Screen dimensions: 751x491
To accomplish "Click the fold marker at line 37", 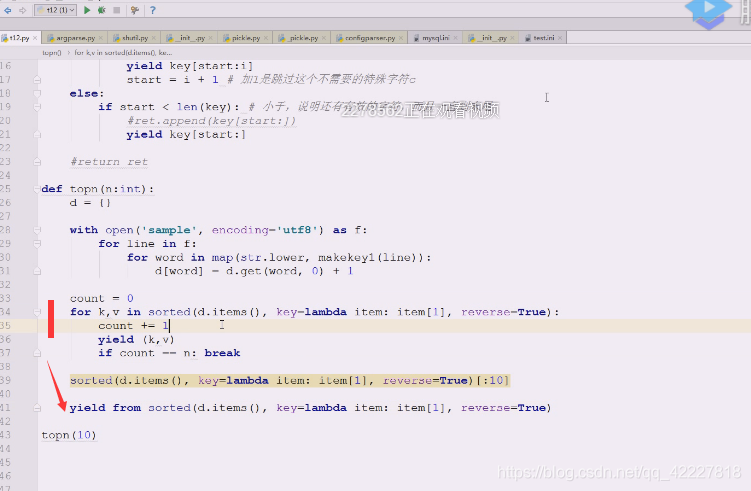I will [37, 353].
